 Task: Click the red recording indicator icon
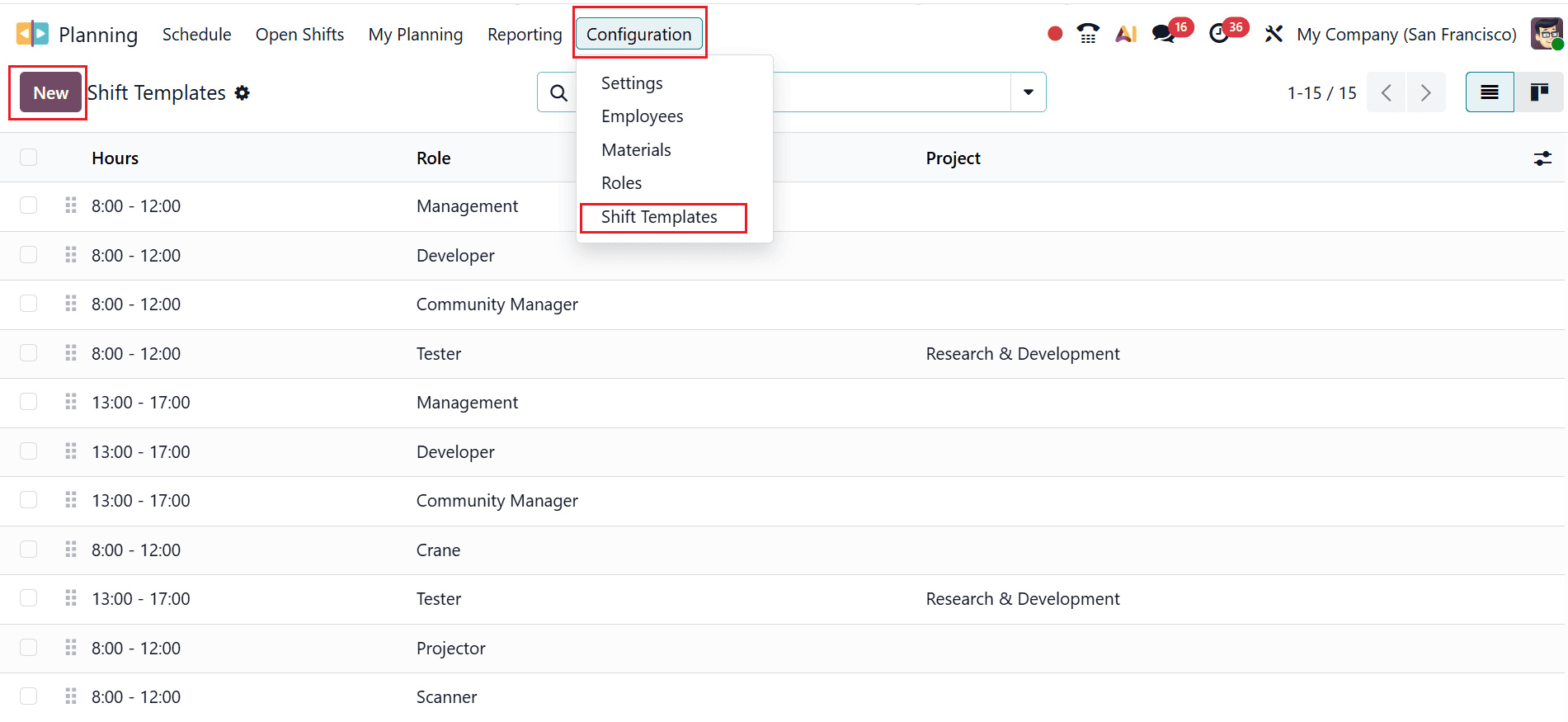(x=1054, y=34)
